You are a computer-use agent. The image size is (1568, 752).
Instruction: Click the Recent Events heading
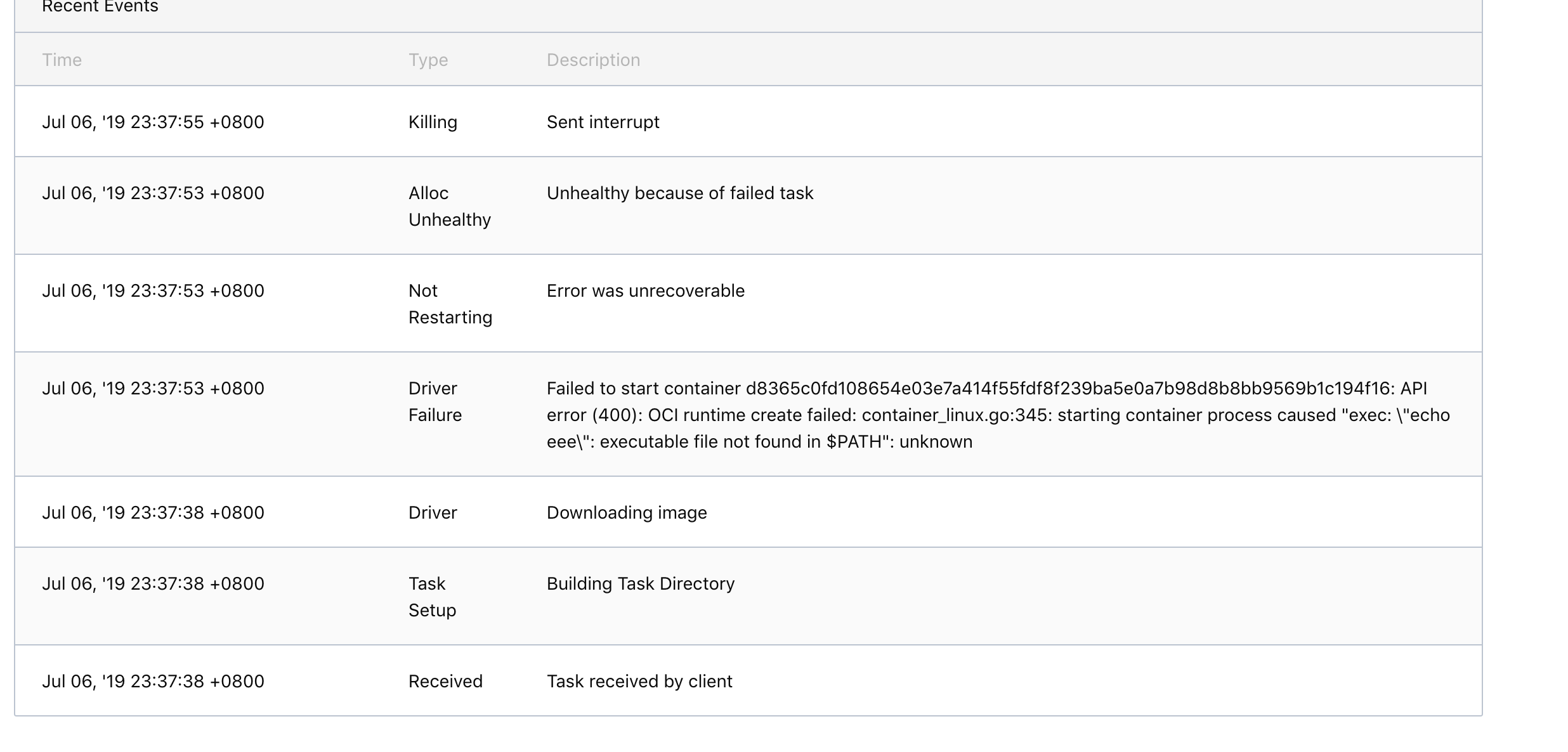point(99,8)
